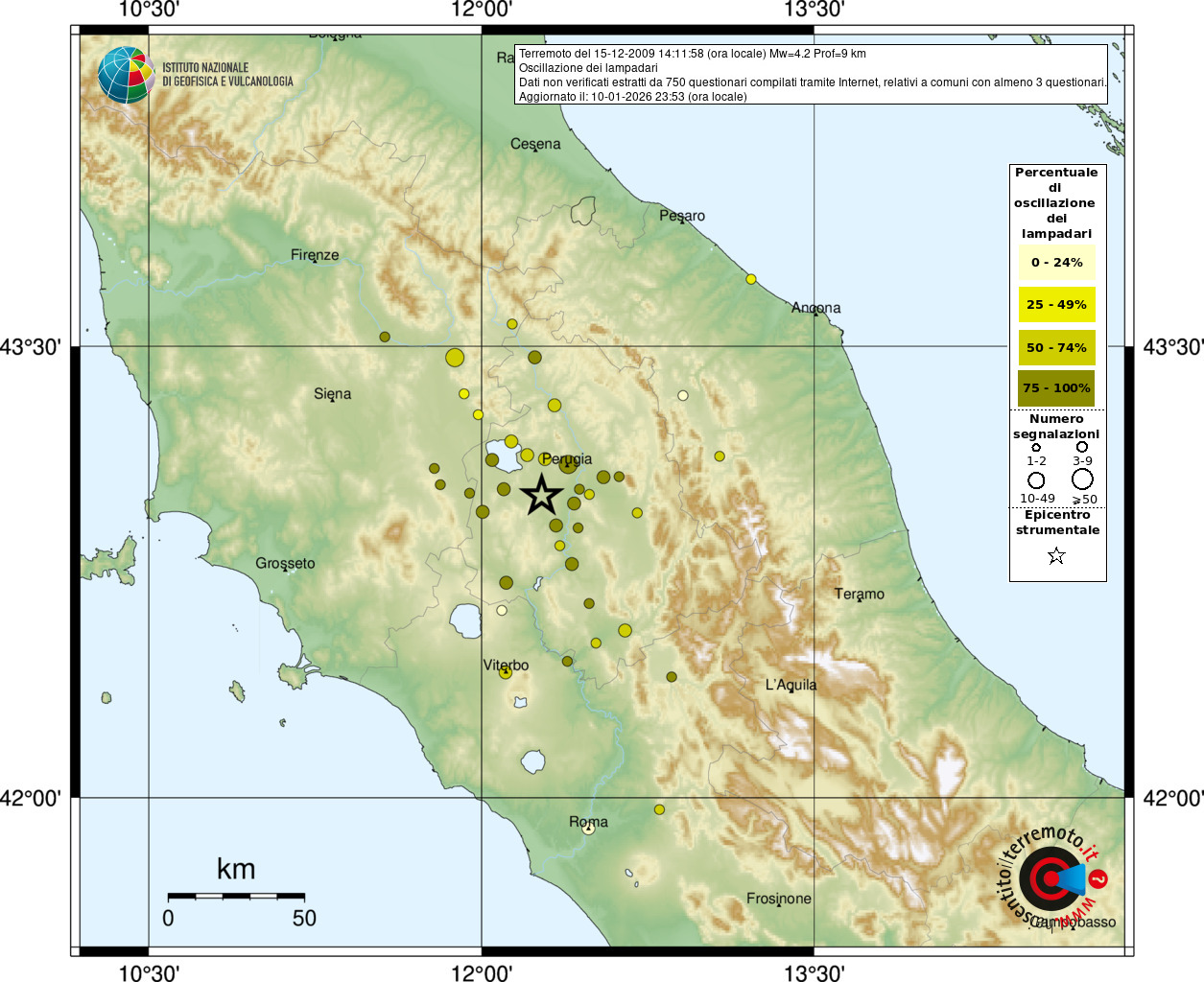Viewport: 1204px width, 982px height.
Task: Click the Firenze city label
Action: click(315, 255)
